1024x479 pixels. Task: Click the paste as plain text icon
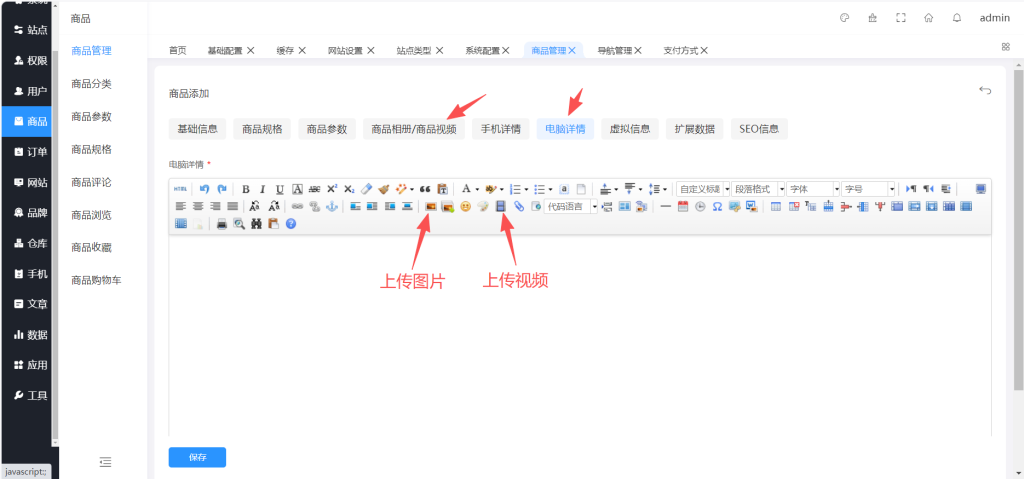point(442,189)
